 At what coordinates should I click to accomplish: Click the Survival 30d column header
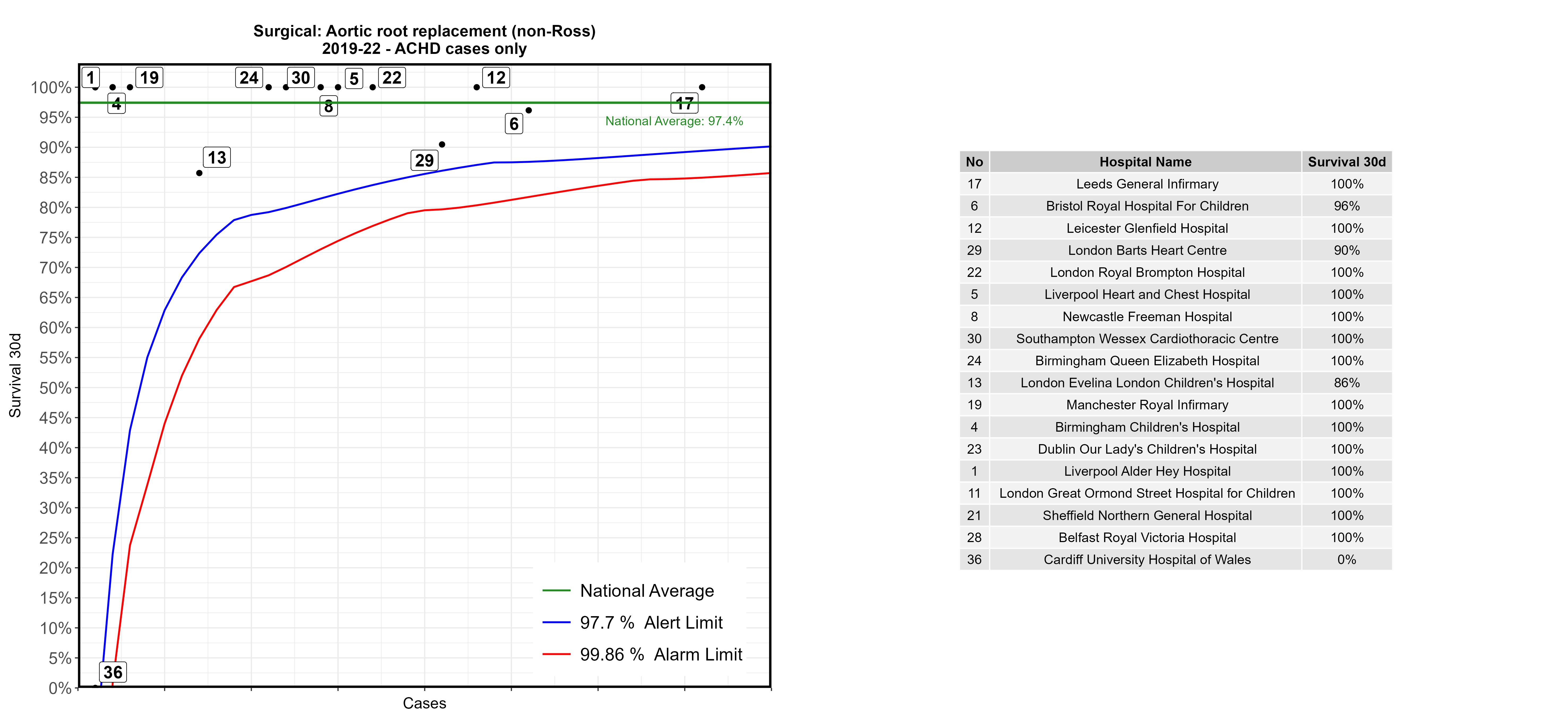[x=1347, y=162]
